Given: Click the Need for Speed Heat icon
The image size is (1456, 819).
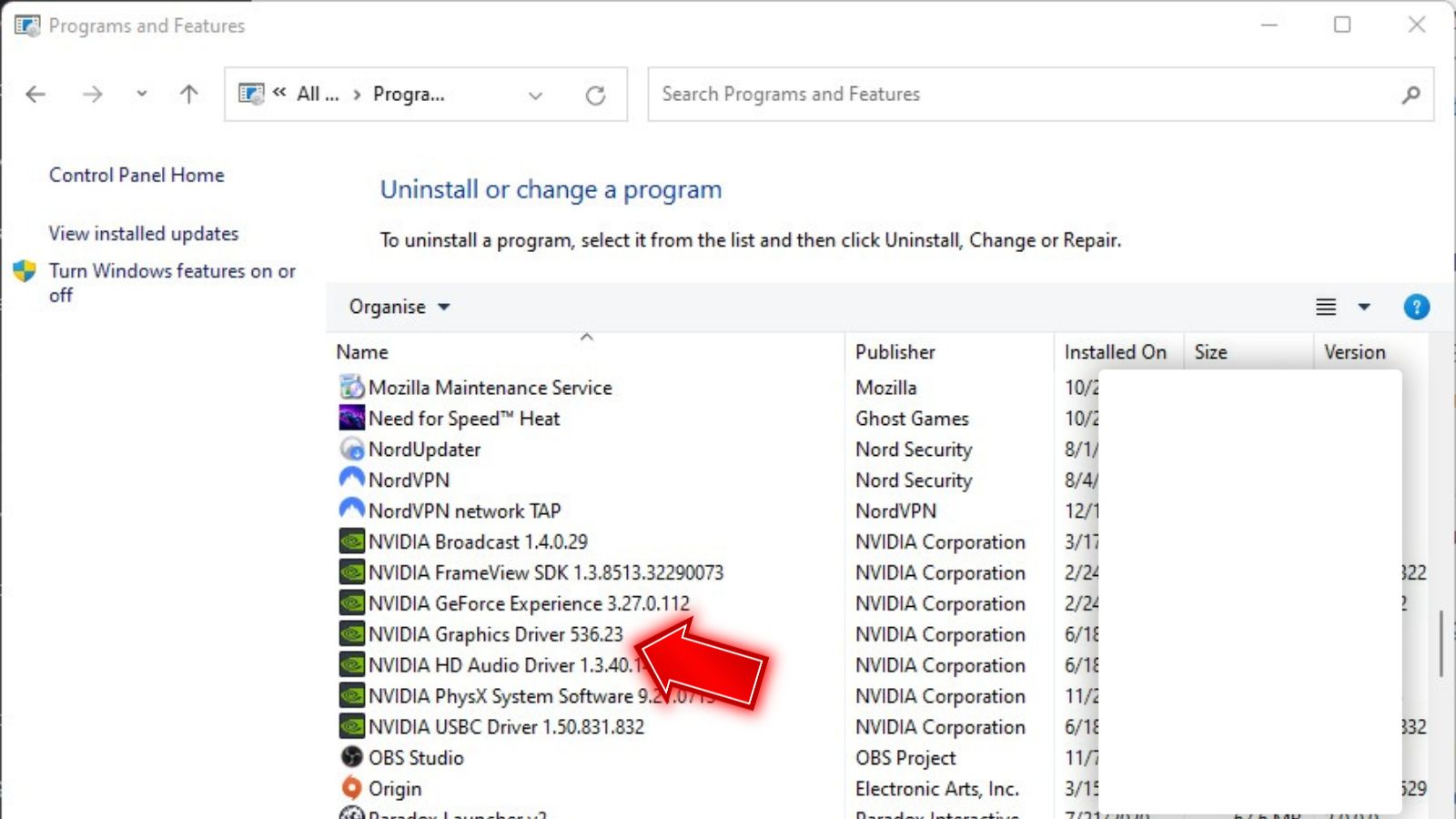Looking at the screenshot, I should point(351,418).
